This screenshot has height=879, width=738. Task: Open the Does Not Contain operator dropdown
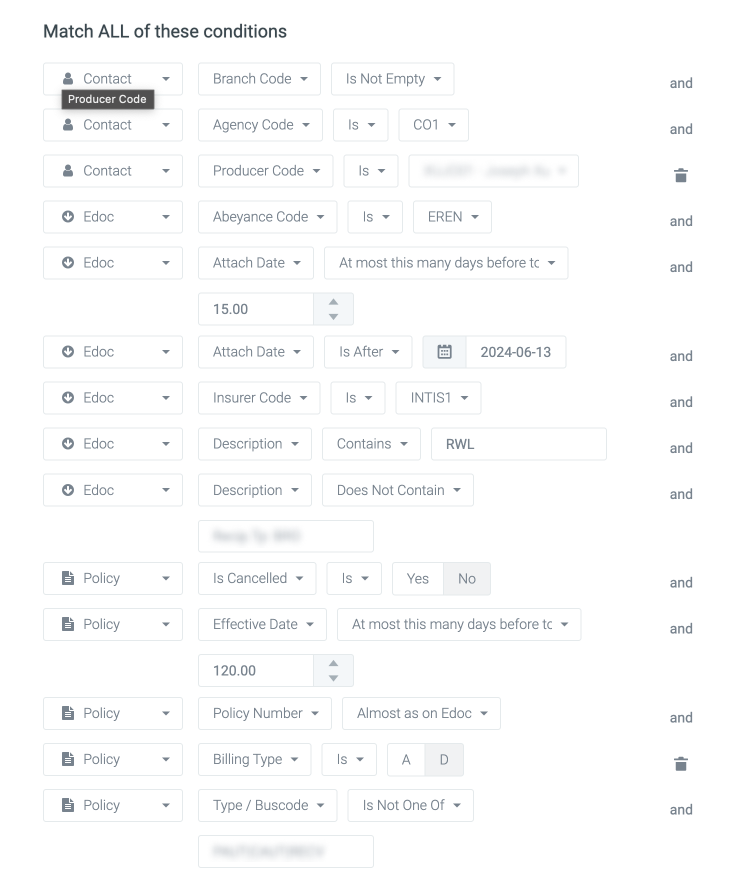coord(397,490)
